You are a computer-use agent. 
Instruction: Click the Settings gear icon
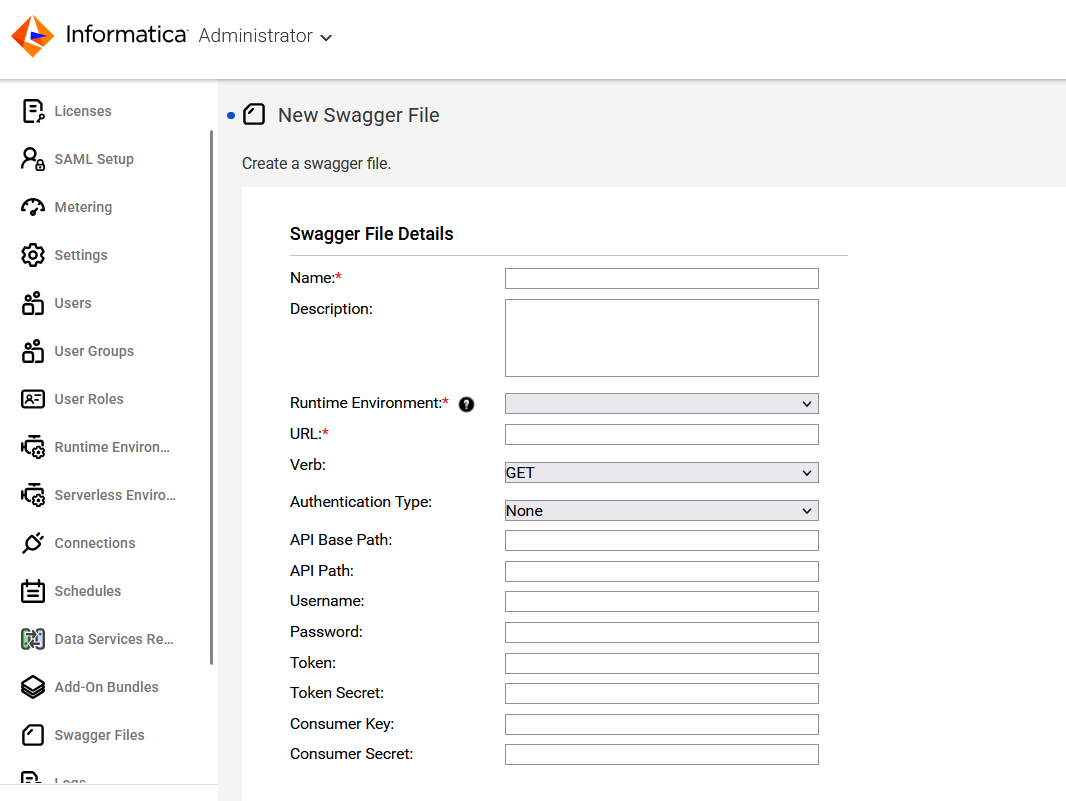(x=33, y=255)
